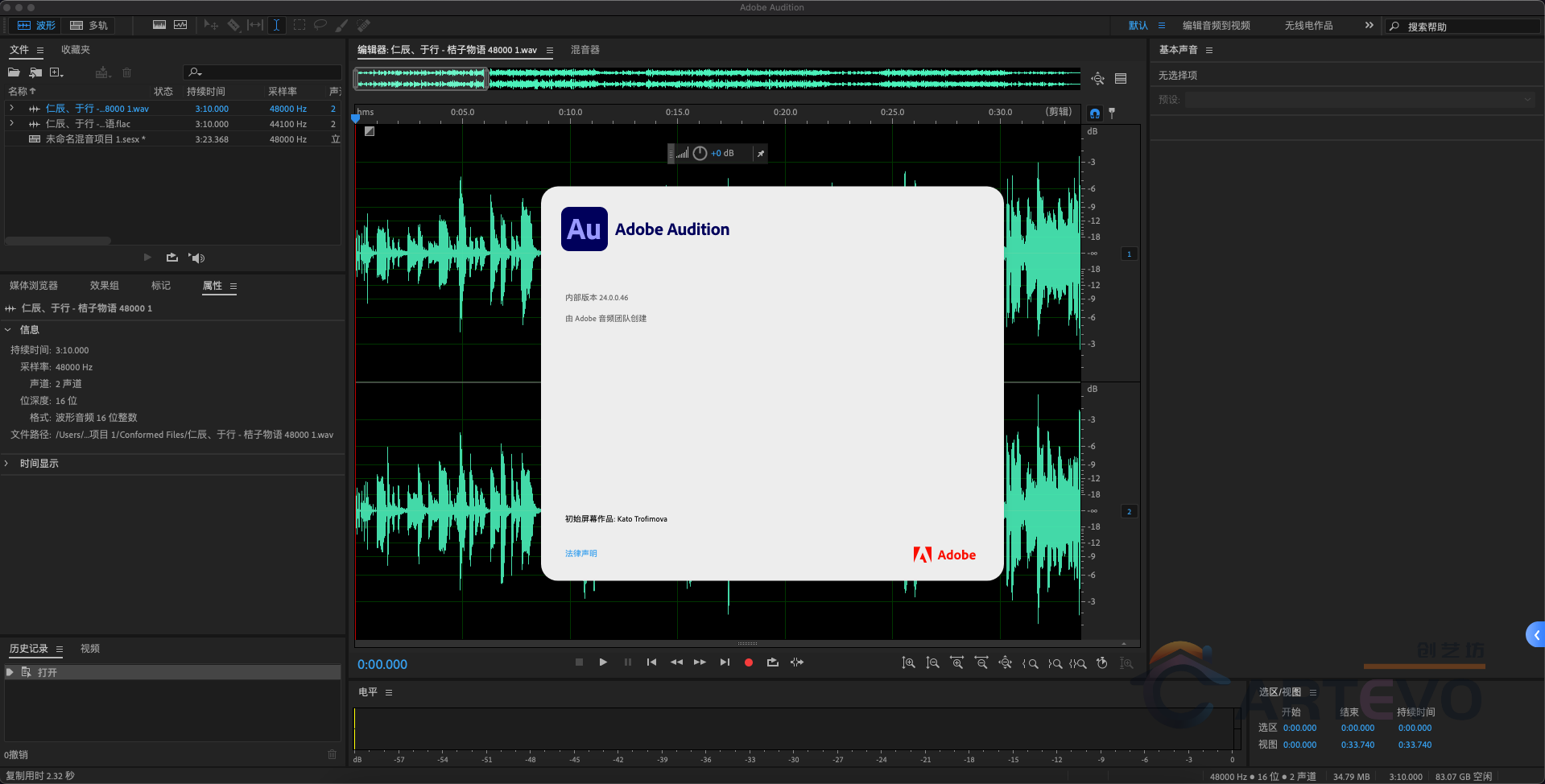The width and height of the screenshot is (1545, 784).
Task: Select the 无线电作品 workspace
Action: click(x=1308, y=26)
